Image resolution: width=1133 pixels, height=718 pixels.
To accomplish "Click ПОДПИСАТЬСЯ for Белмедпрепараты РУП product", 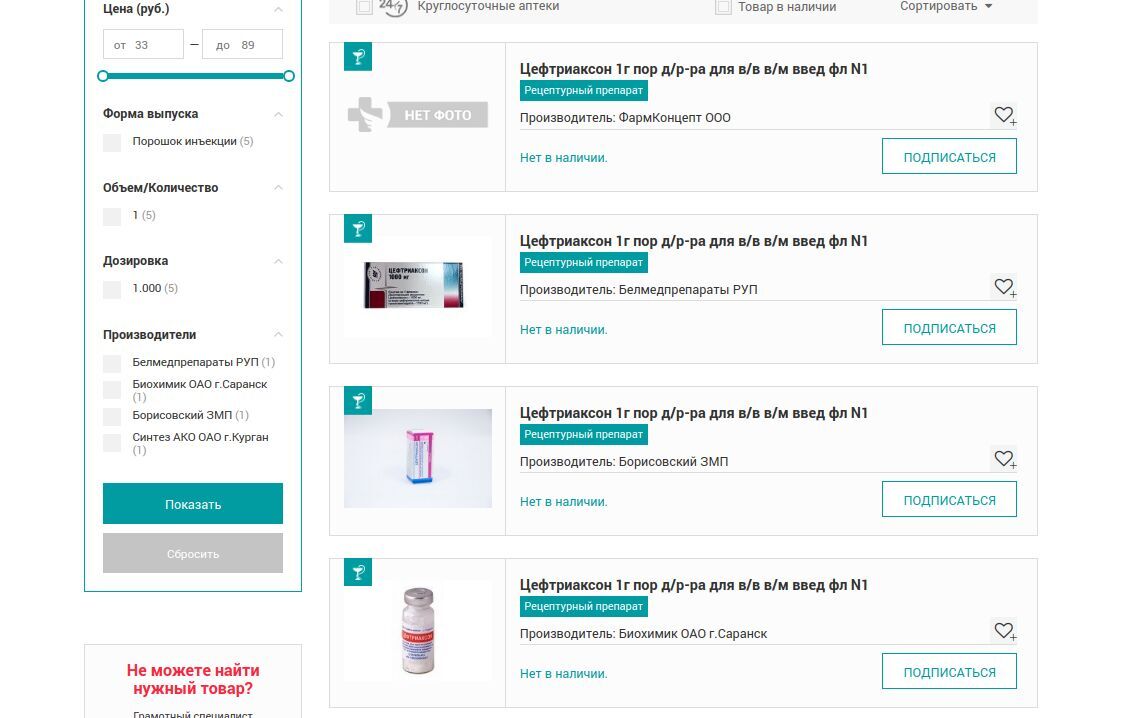I will tap(949, 328).
